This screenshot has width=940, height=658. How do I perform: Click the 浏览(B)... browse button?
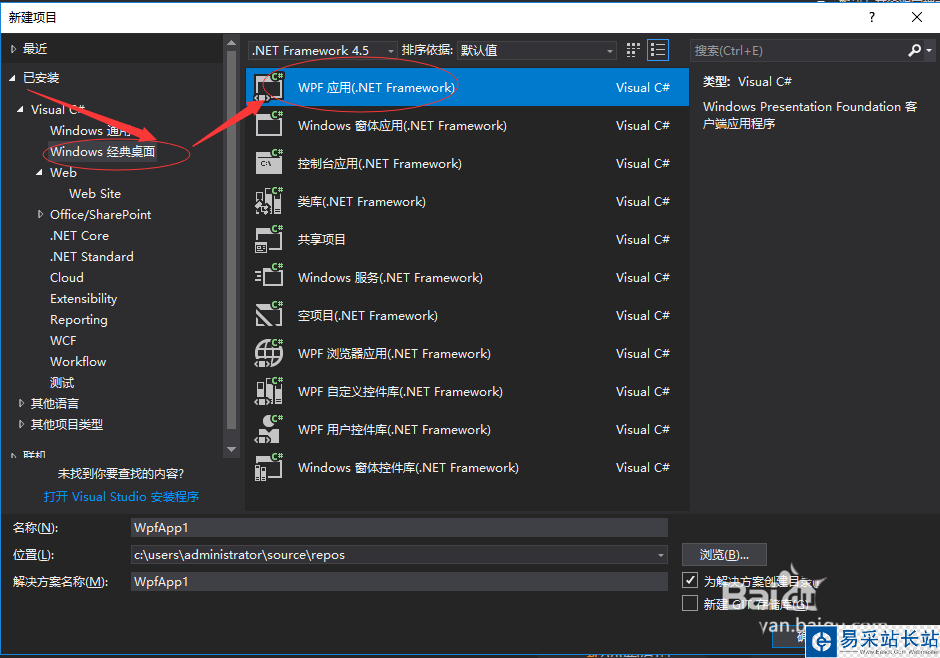[724, 555]
